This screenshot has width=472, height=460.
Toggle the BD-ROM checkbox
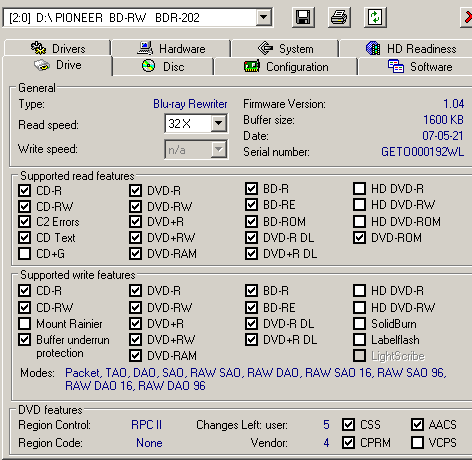click(x=251, y=222)
